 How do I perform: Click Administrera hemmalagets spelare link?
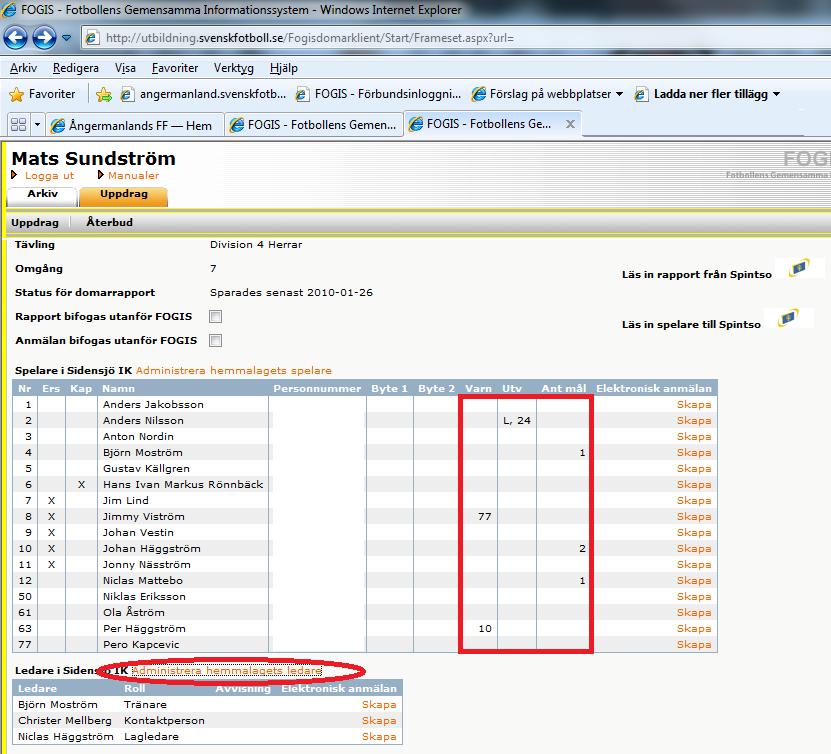pos(234,370)
